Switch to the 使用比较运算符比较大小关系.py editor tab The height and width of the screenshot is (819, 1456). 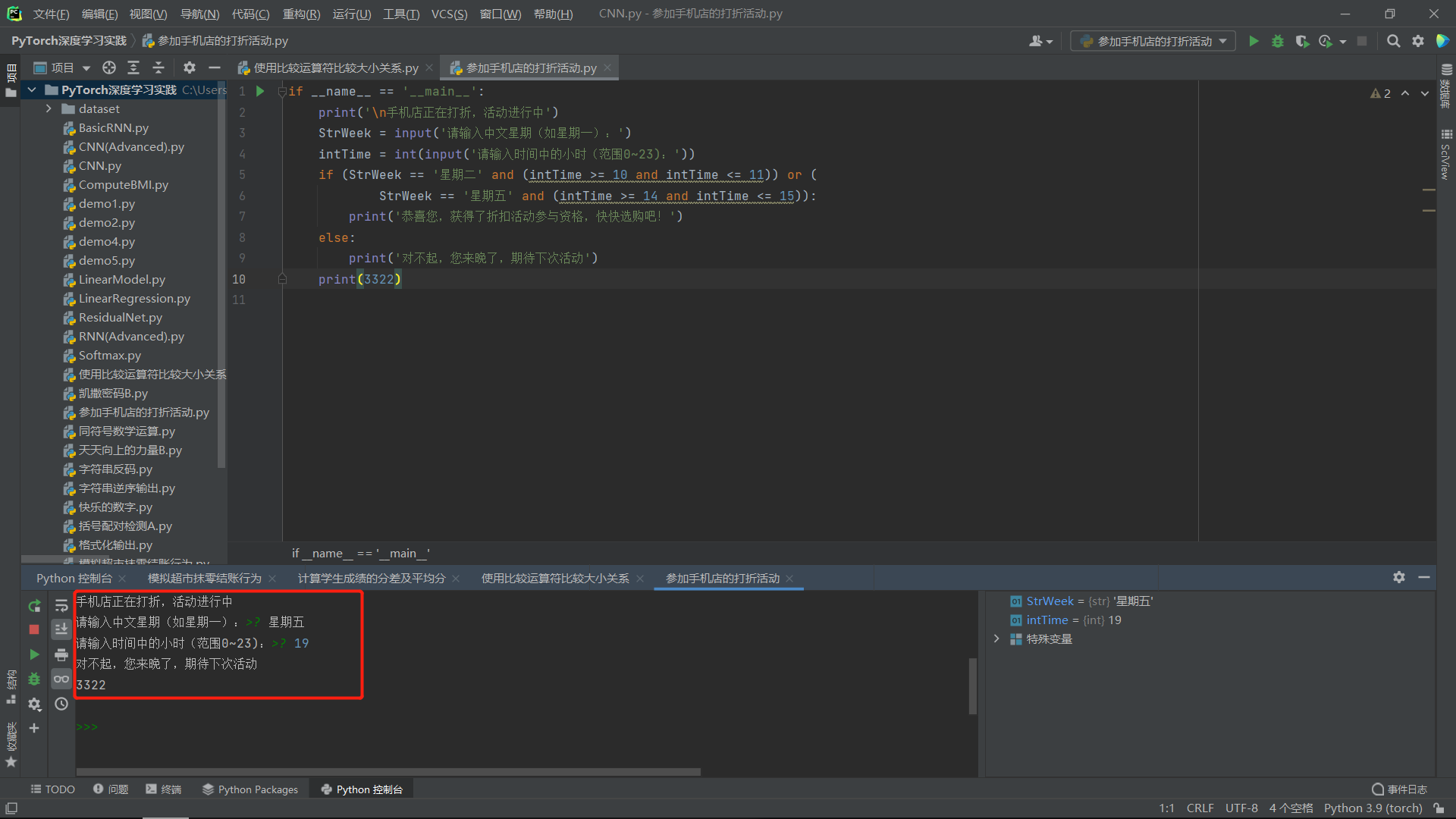coord(335,68)
